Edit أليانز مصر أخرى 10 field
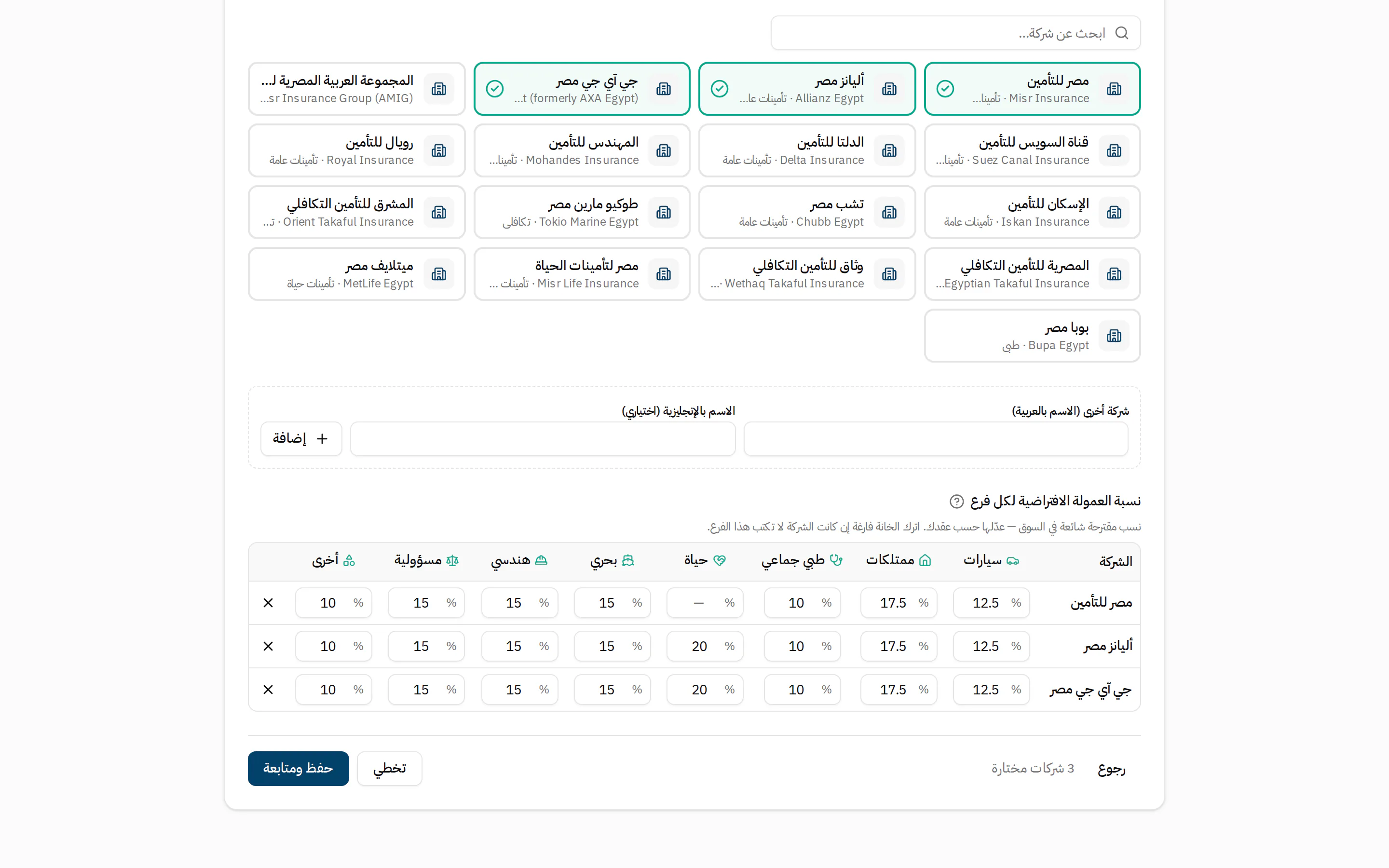The image size is (1389, 868). point(333,646)
